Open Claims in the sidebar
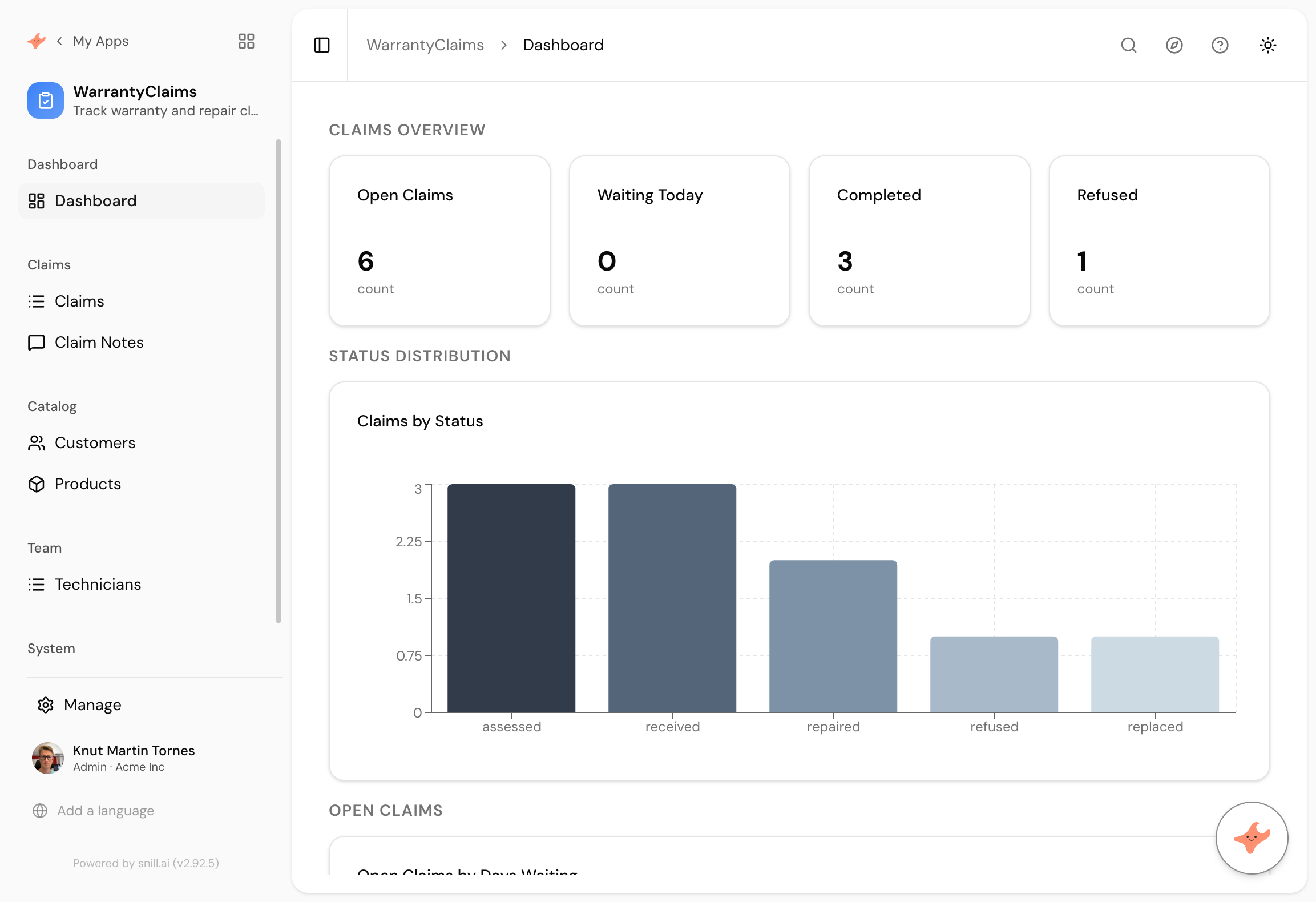The height and width of the screenshot is (902, 1316). click(142, 301)
